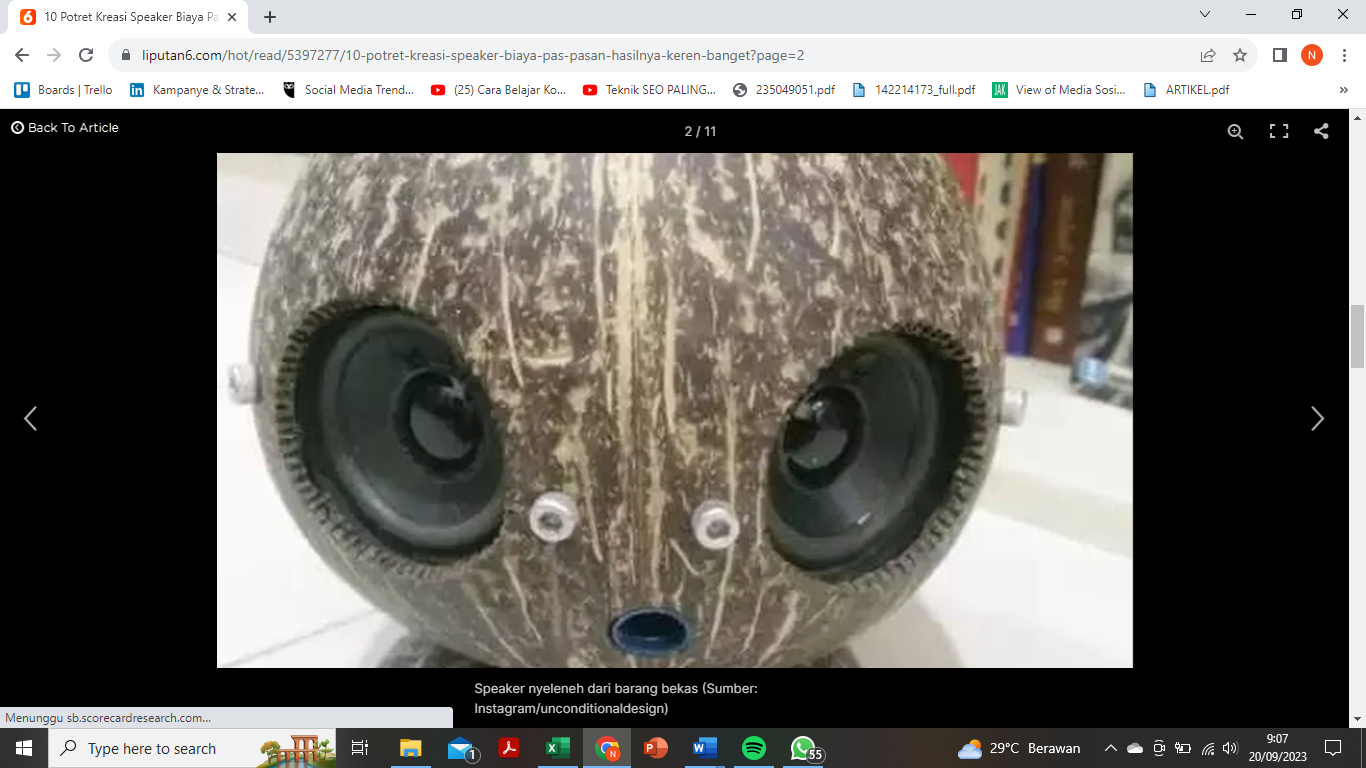Show hidden system tray icons
Screen dimensions: 1366x768
[1110, 748]
